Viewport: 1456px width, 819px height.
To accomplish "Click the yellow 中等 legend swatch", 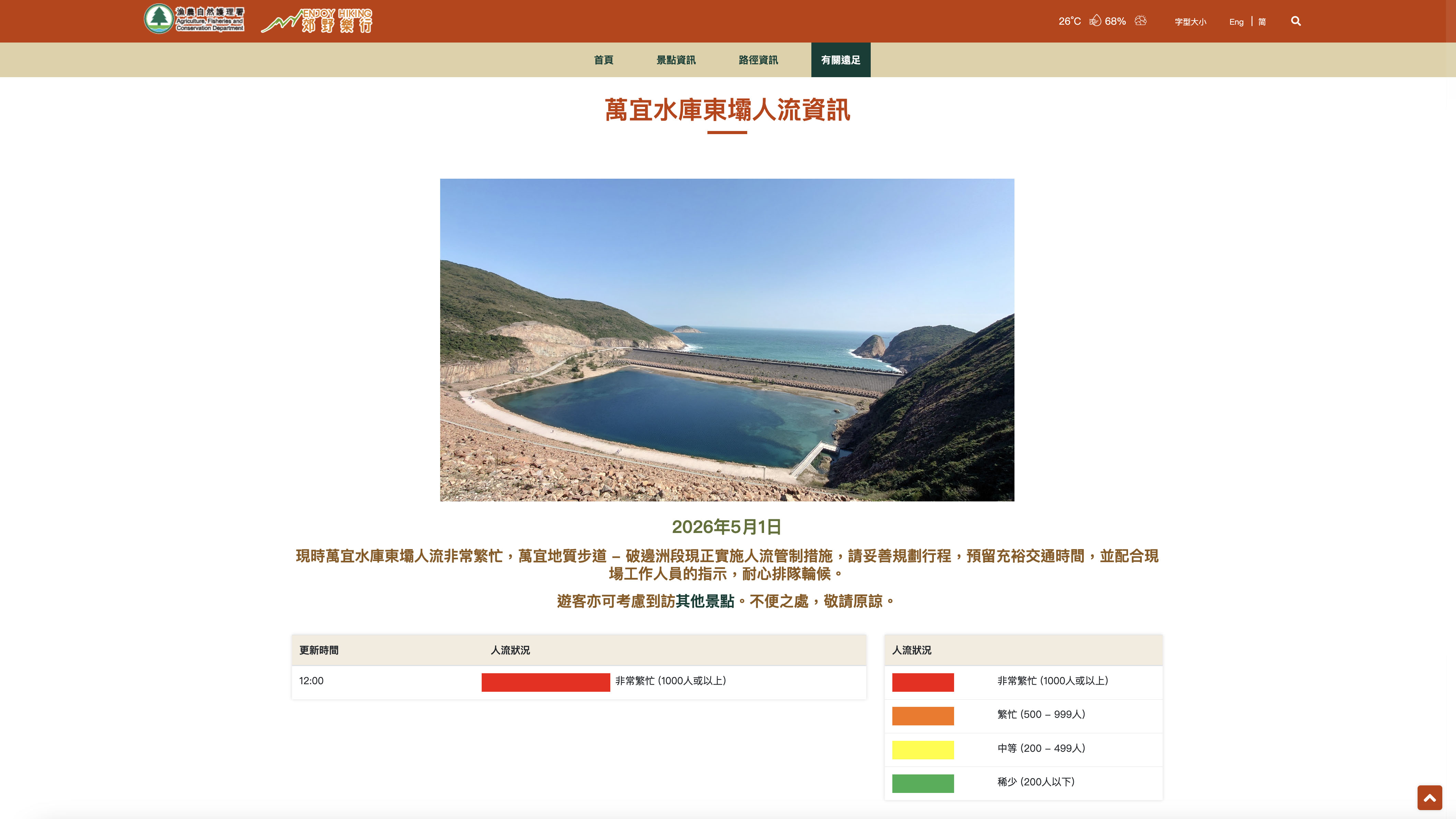I will pyautogui.click(x=923, y=750).
